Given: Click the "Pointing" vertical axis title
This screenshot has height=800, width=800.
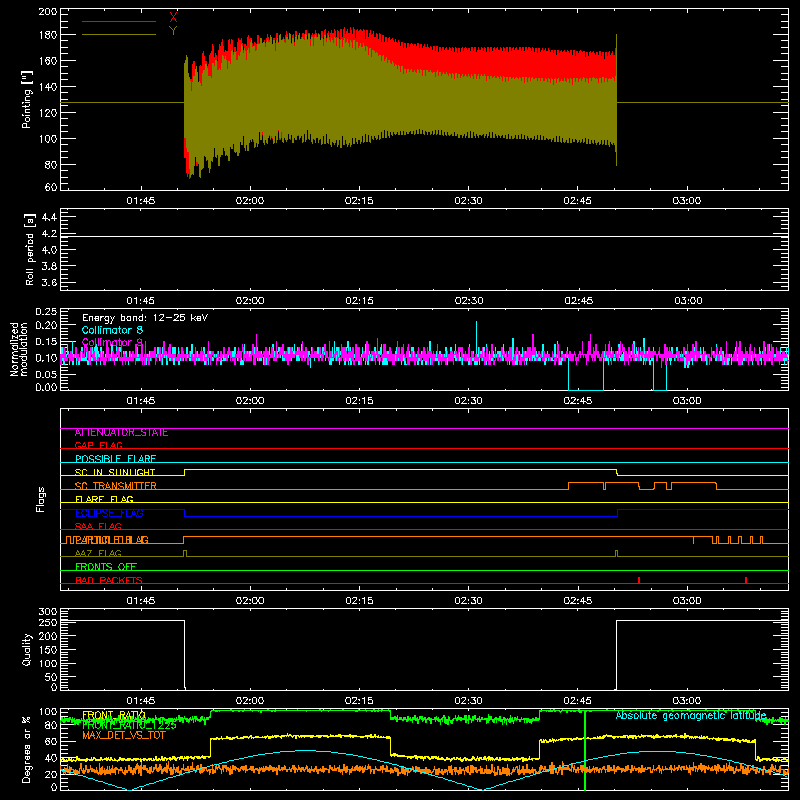Looking at the screenshot, I should coord(27,99).
